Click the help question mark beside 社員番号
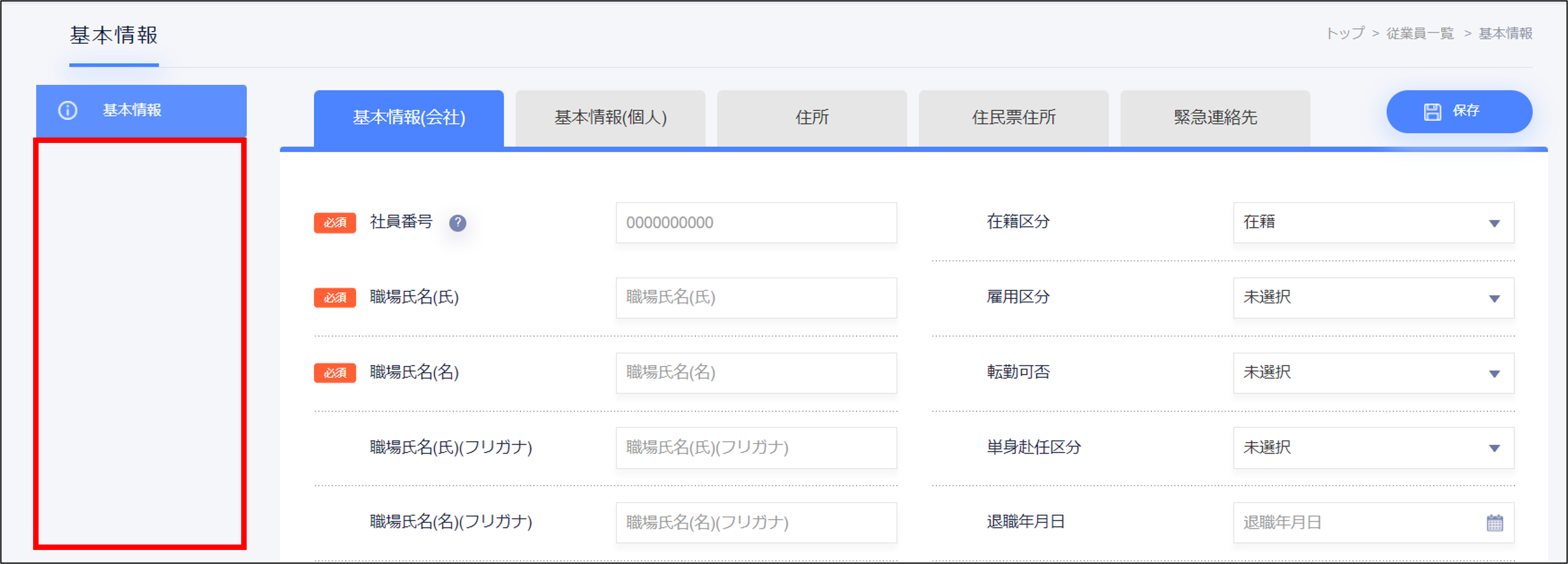Image resolution: width=1568 pixels, height=564 pixels. click(457, 223)
